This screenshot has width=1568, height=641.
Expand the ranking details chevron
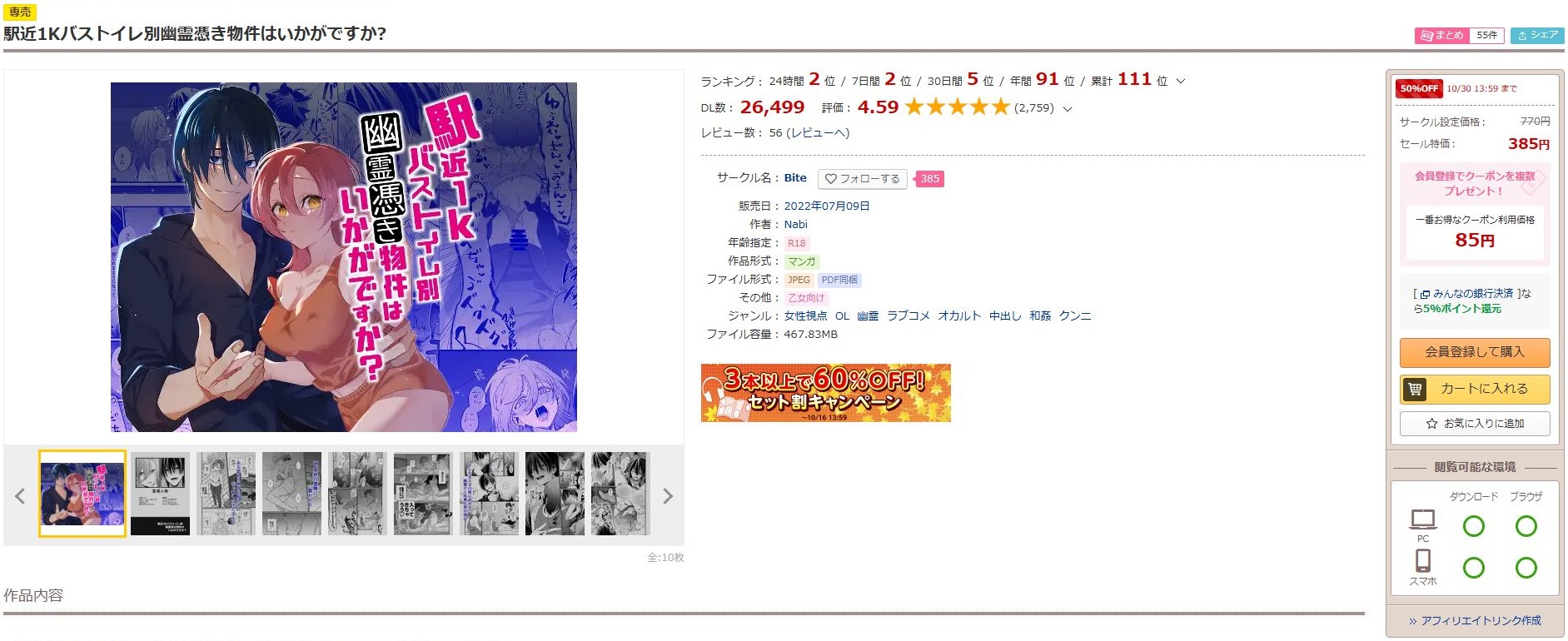(x=1180, y=82)
